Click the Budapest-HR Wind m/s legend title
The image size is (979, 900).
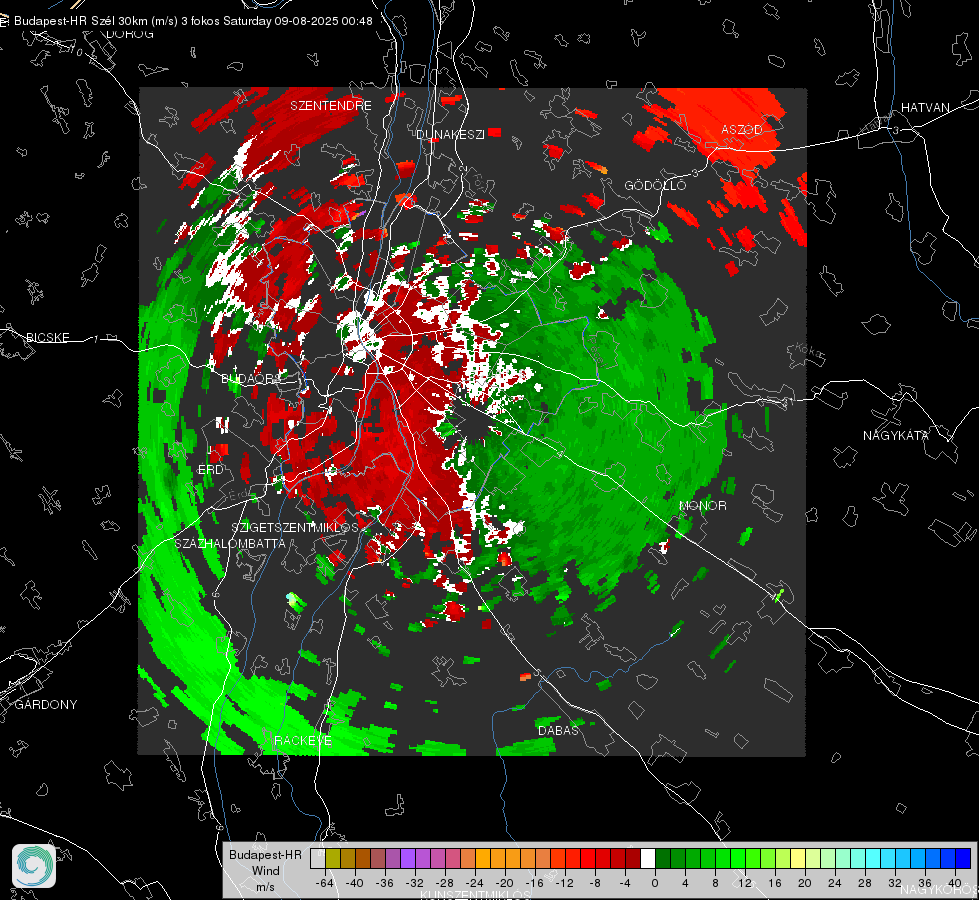(x=265, y=871)
